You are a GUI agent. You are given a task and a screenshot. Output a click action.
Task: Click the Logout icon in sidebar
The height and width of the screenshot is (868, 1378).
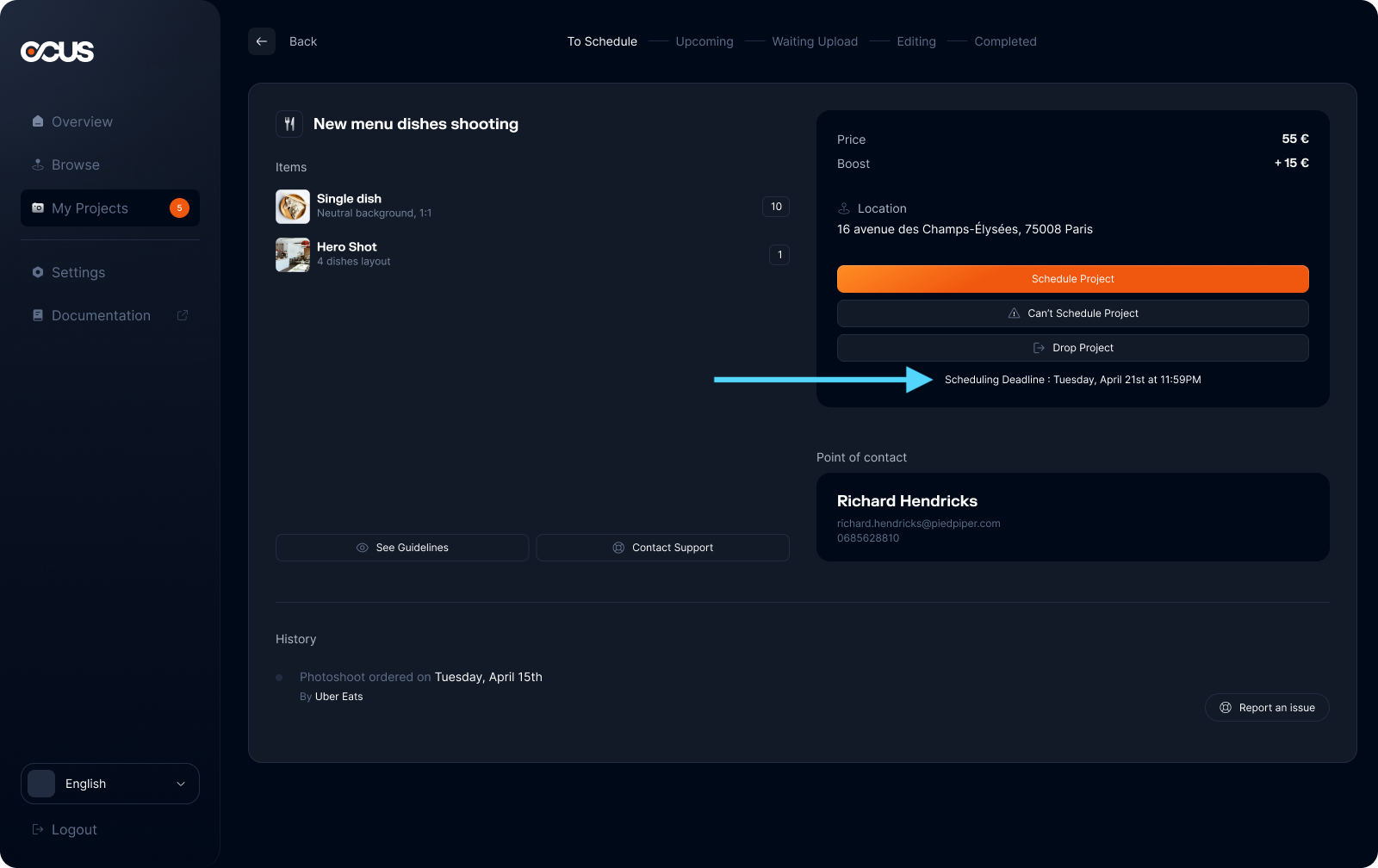38,829
